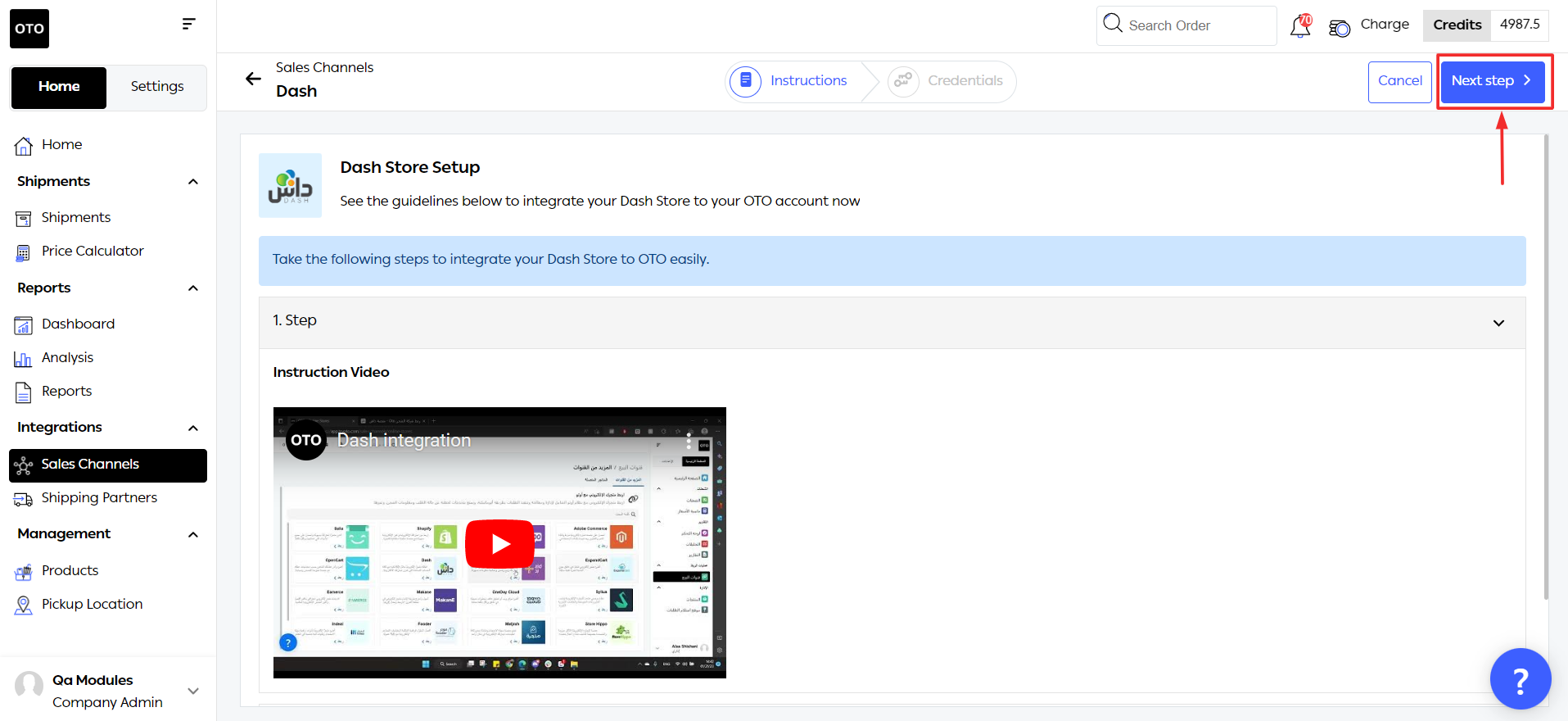Open Dashboard report icon
Image resolution: width=1568 pixels, height=721 pixels.
click(x=23, y=325)
